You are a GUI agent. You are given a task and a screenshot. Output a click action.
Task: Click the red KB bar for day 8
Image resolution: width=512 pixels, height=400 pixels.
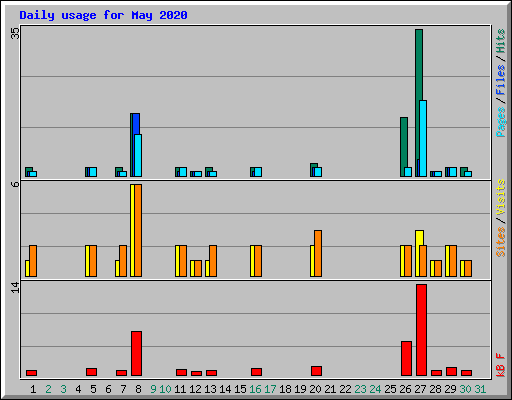pos(136,353)
